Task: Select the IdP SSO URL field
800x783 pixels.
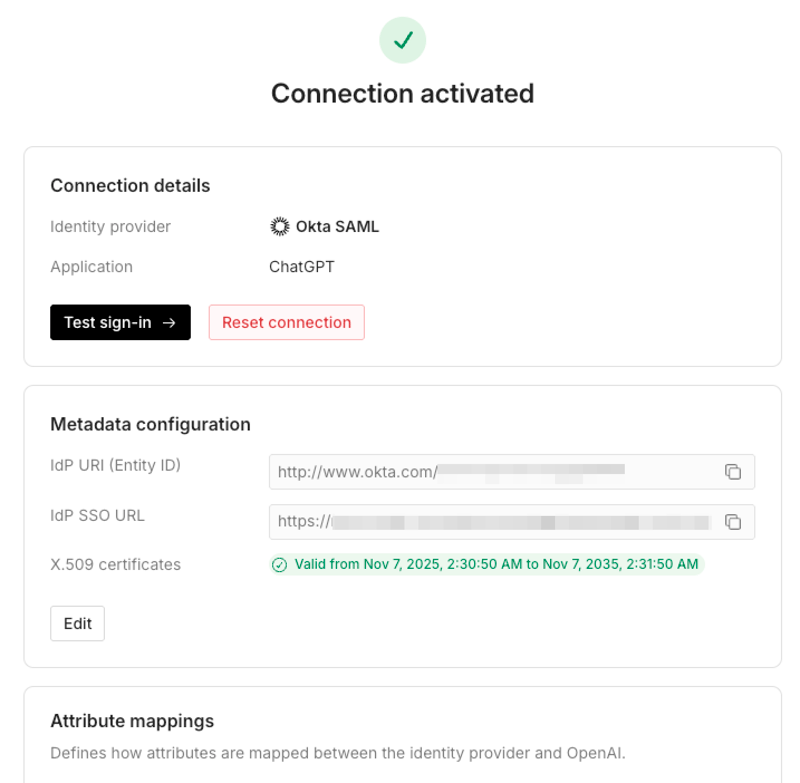Action: [x=490, y=522]
